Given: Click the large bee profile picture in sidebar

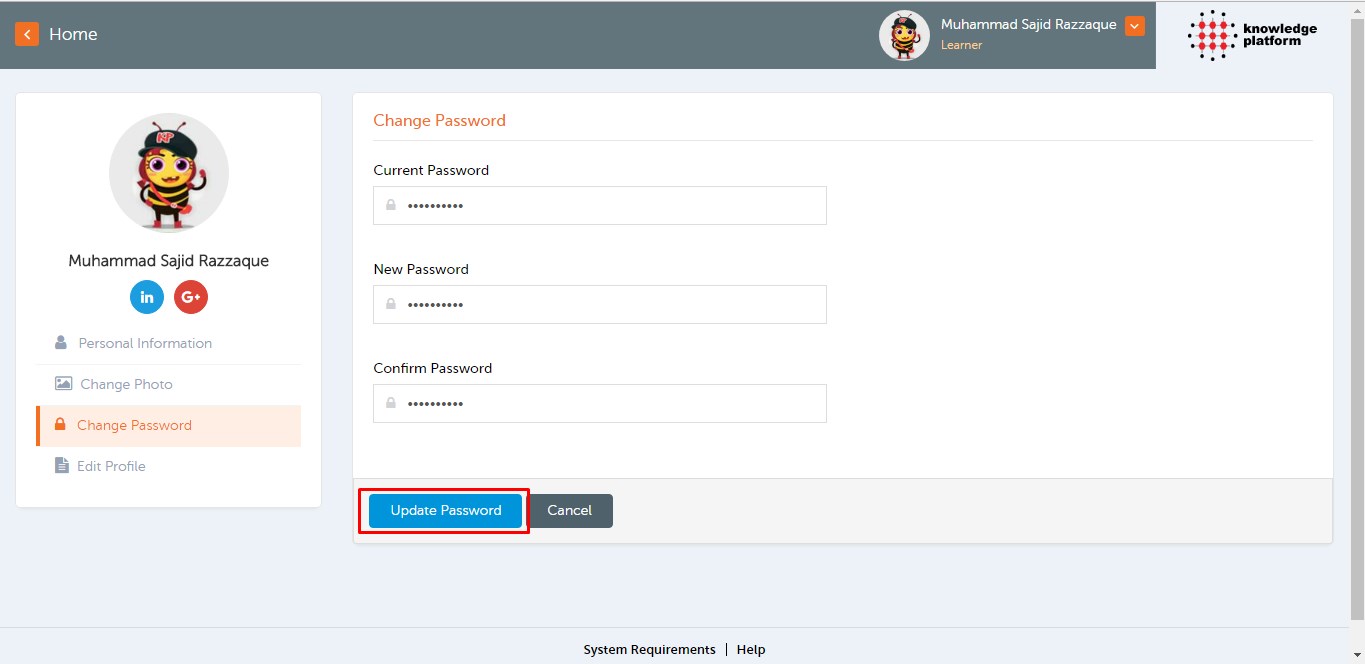Looking at the screenshot, I should (169, 173).
